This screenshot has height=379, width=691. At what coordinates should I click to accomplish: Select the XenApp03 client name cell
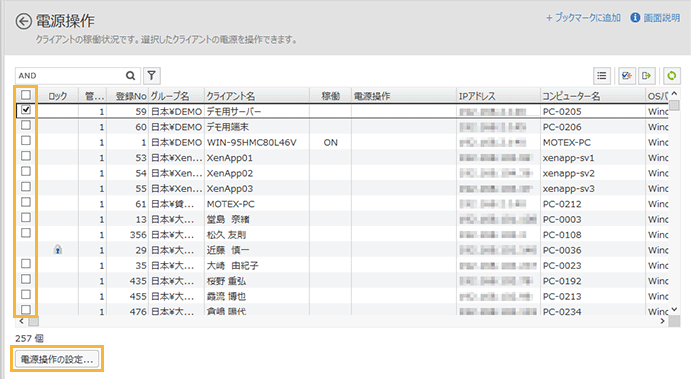coord(257,189)
